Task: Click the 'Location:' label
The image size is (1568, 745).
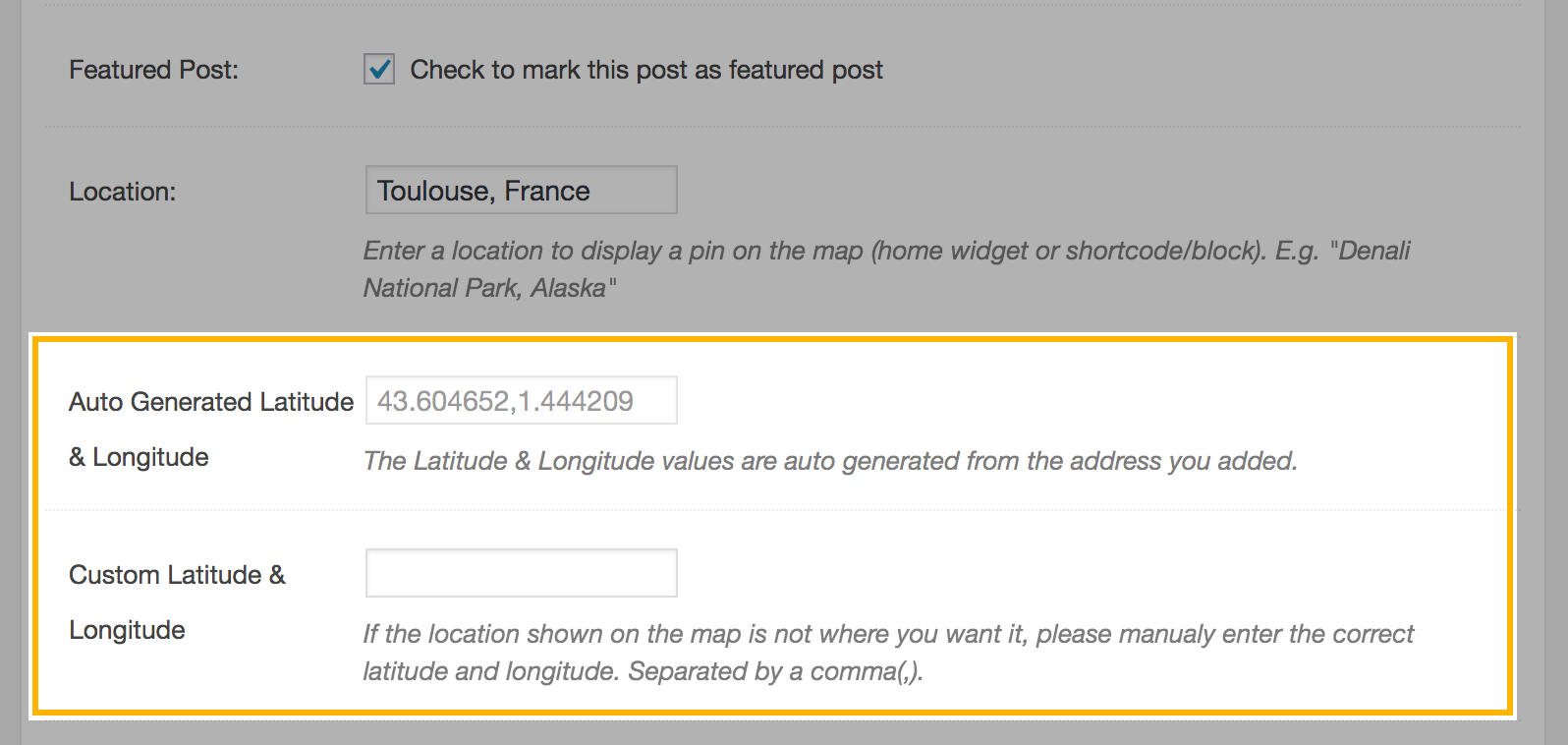Action: (120, 191)
